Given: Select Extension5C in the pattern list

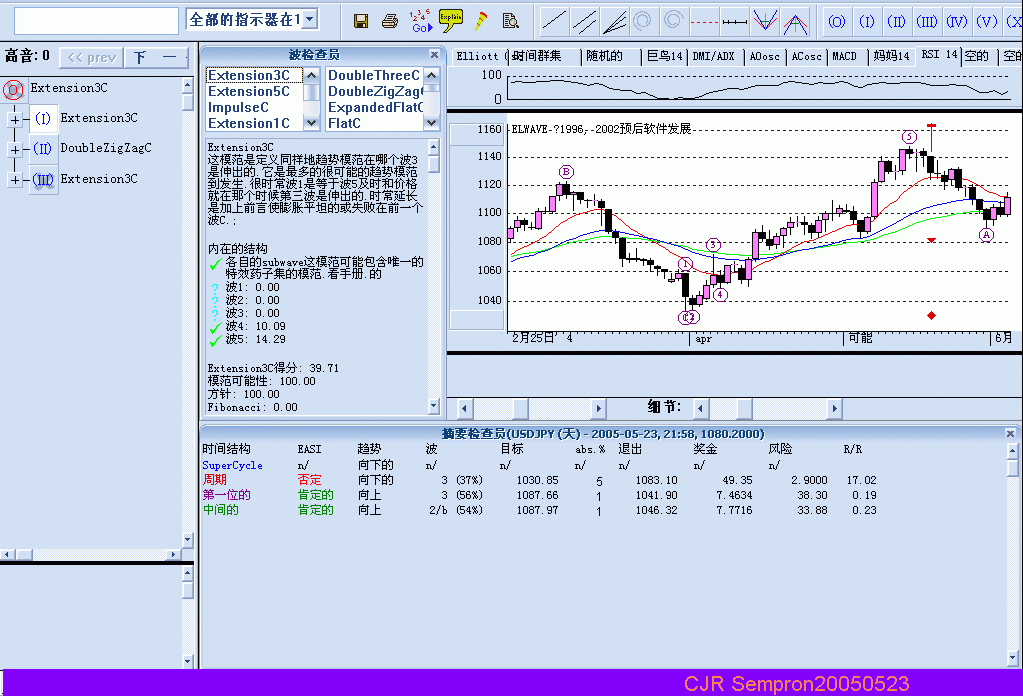Looking at the screenshot, I should (x=249, y=92).
